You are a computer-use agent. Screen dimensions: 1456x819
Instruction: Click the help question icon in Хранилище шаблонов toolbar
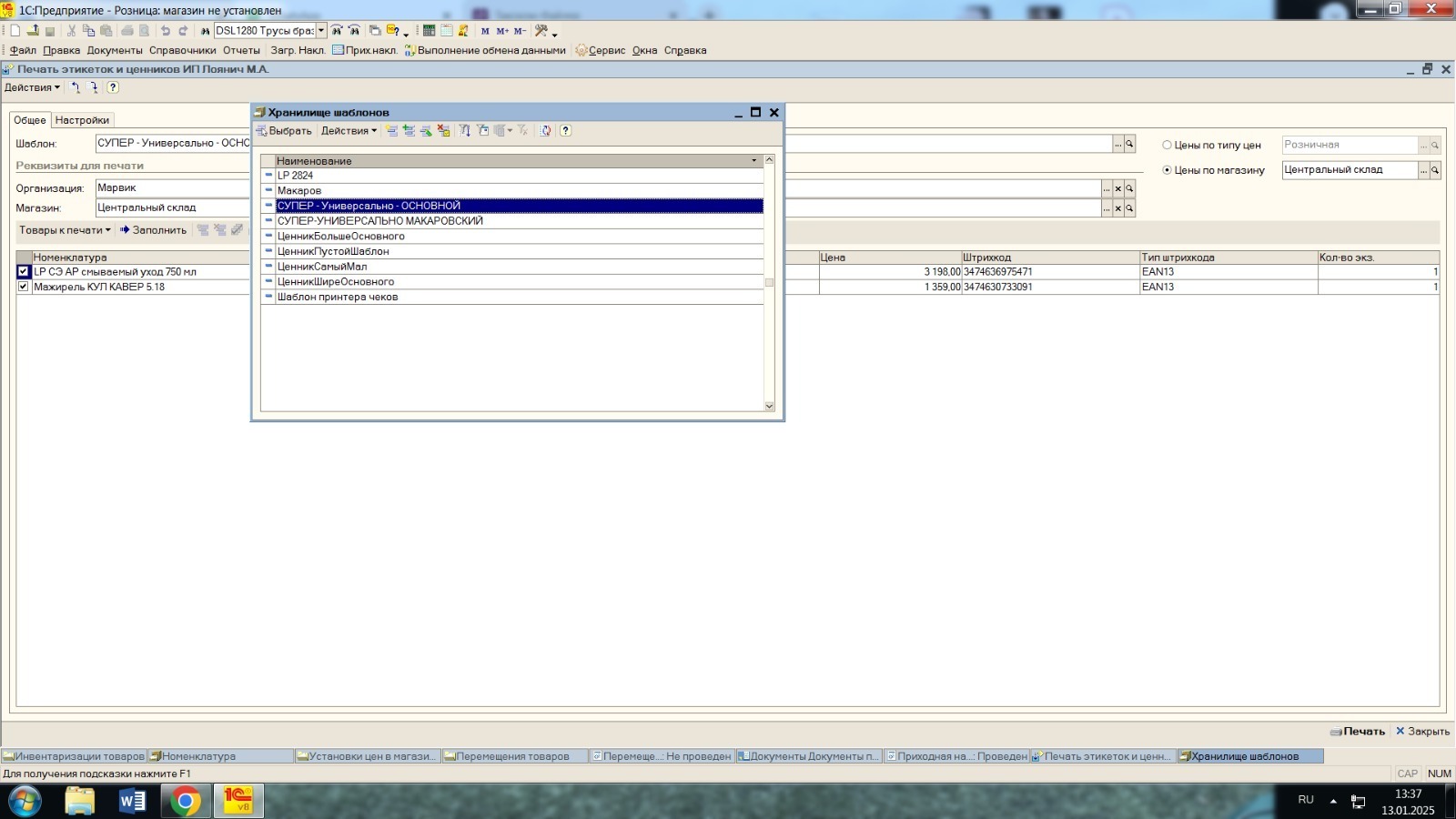click(x=565, y=131)
